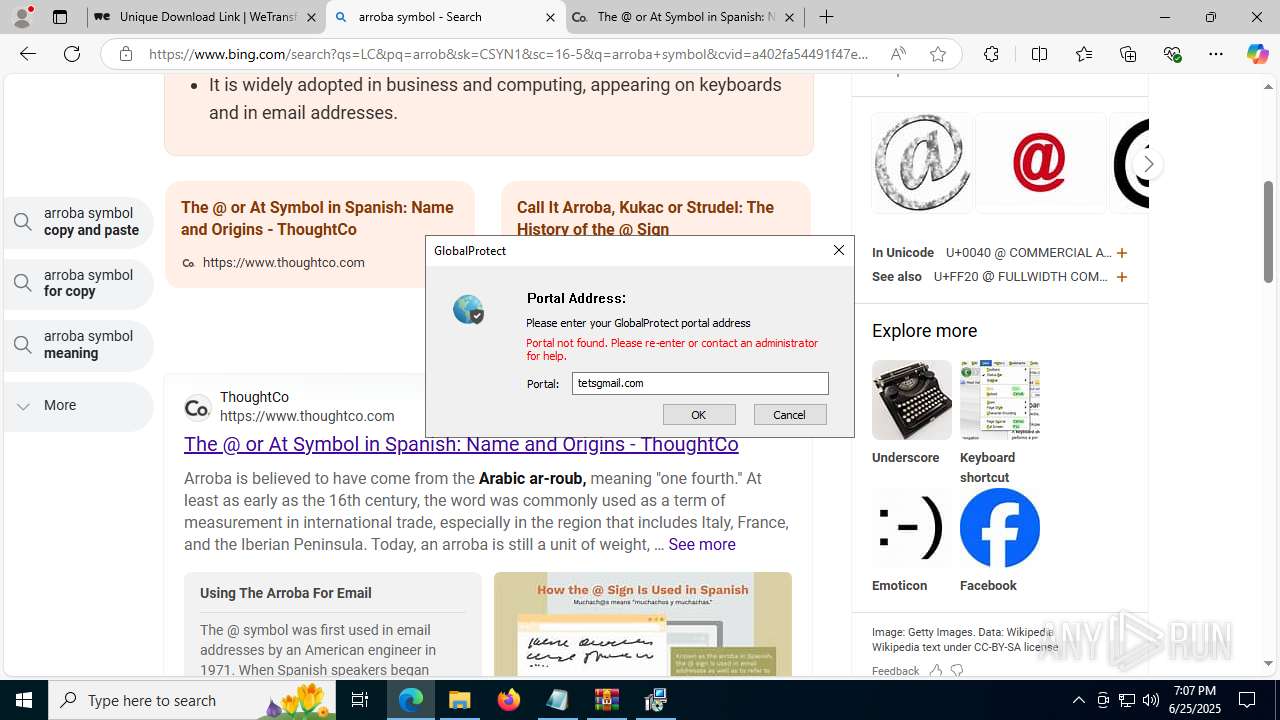Open the Facebook thumbnail
Viewport: 1280px width, 720px height.
[x=1000, y=528]
